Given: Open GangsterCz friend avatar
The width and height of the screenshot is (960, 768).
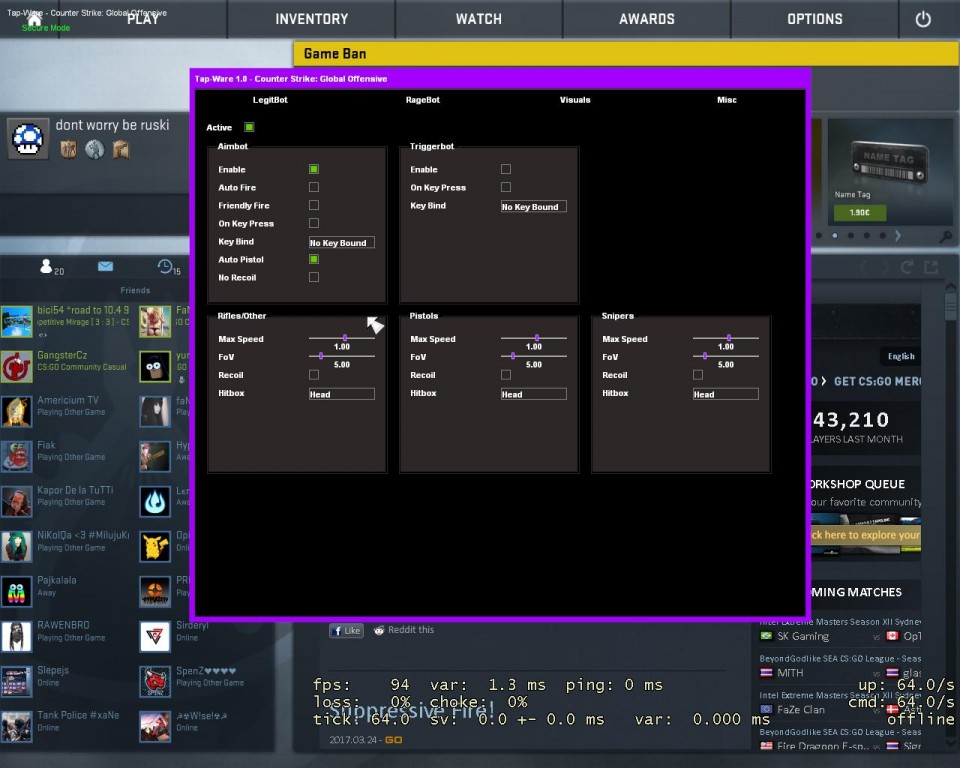Looking at the screenshot, I should coord(17,367).
